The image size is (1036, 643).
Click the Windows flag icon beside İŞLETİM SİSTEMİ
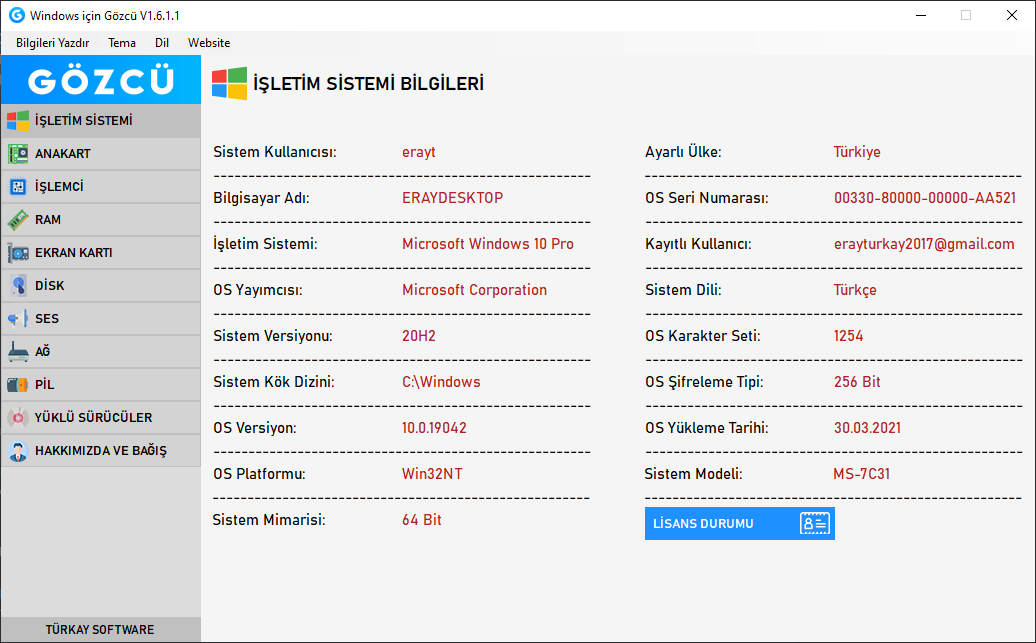pyautogui.click(x=18, y=120)
